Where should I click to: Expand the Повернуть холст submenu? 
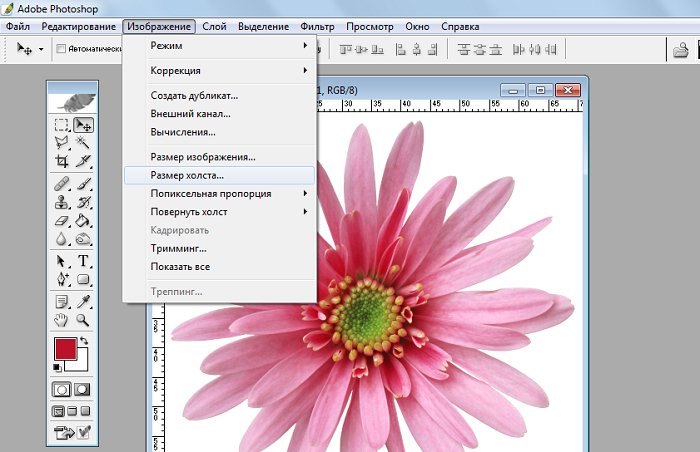[220, 212]
